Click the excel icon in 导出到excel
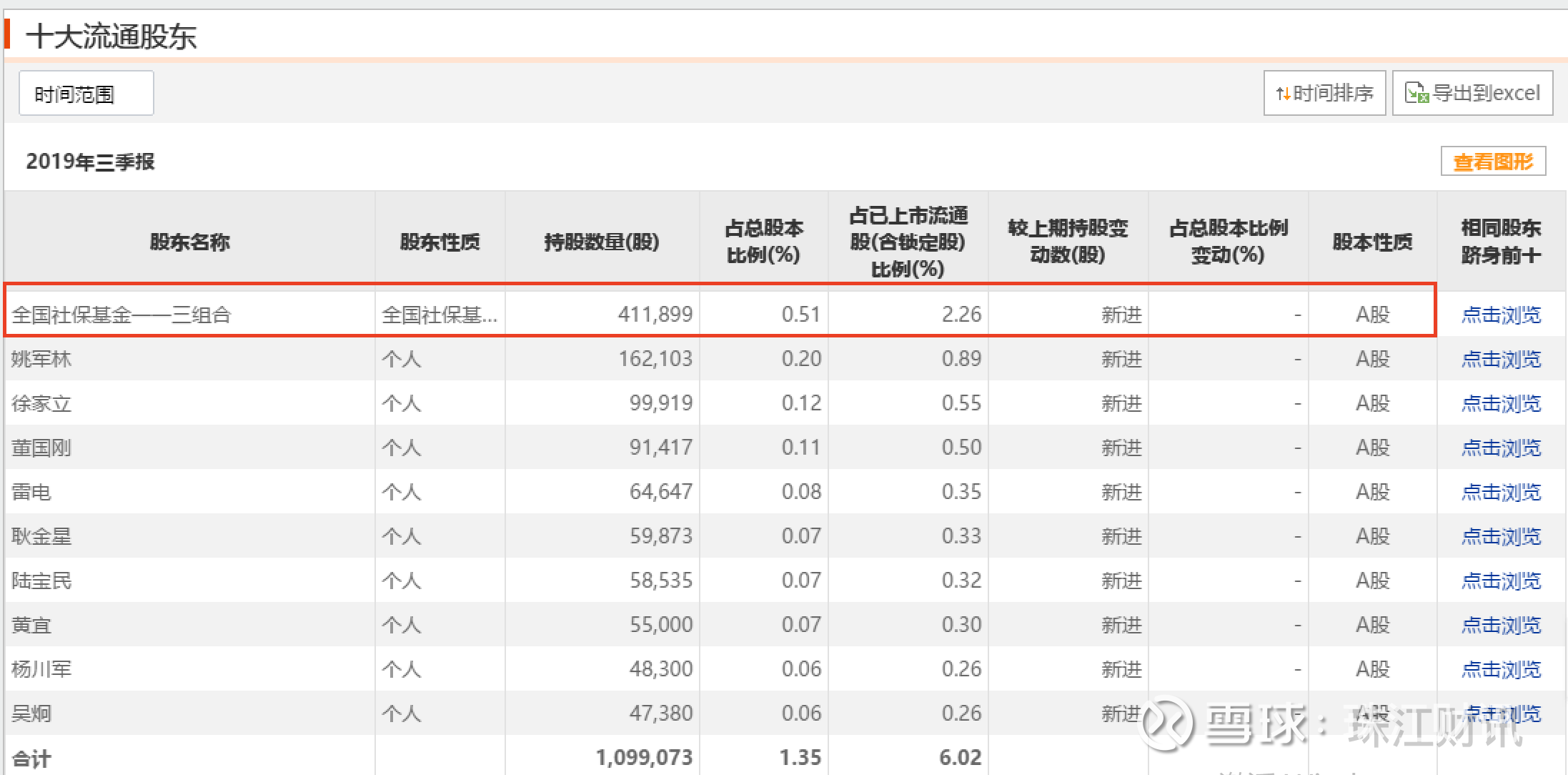This screenshot has height=775, width=1568. tap(1416, 94)
